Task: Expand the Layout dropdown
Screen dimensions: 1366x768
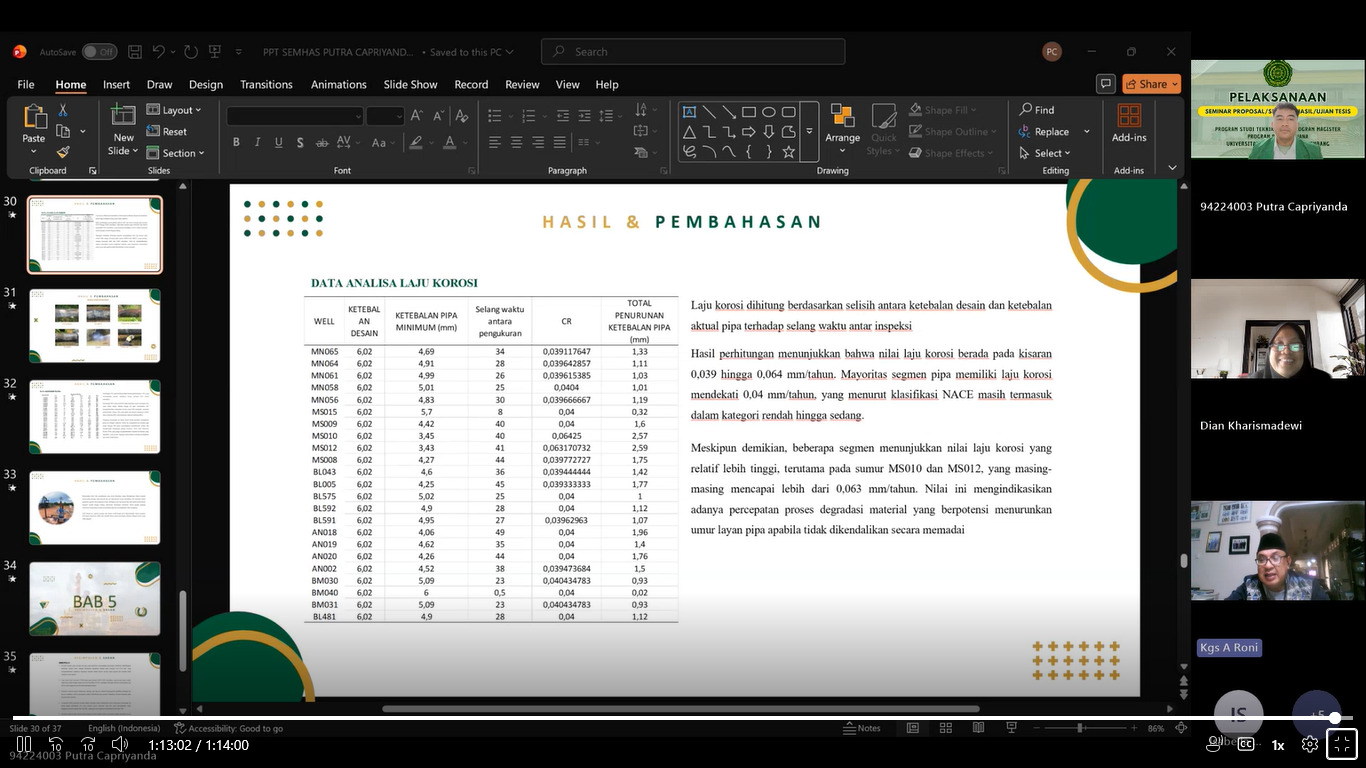Action: tap(175, 110)
